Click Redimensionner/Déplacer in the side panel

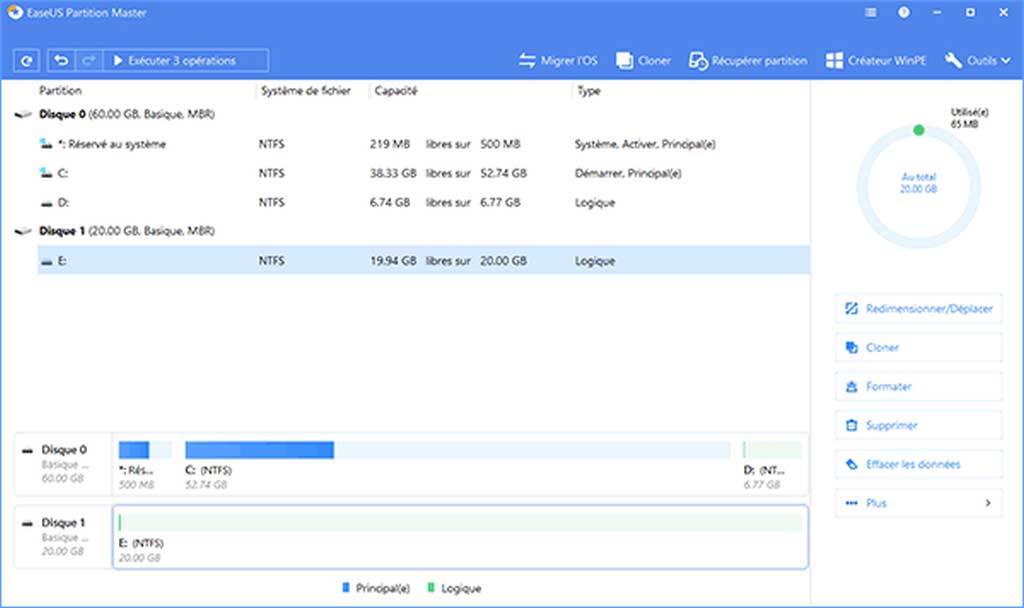point(918,308)
